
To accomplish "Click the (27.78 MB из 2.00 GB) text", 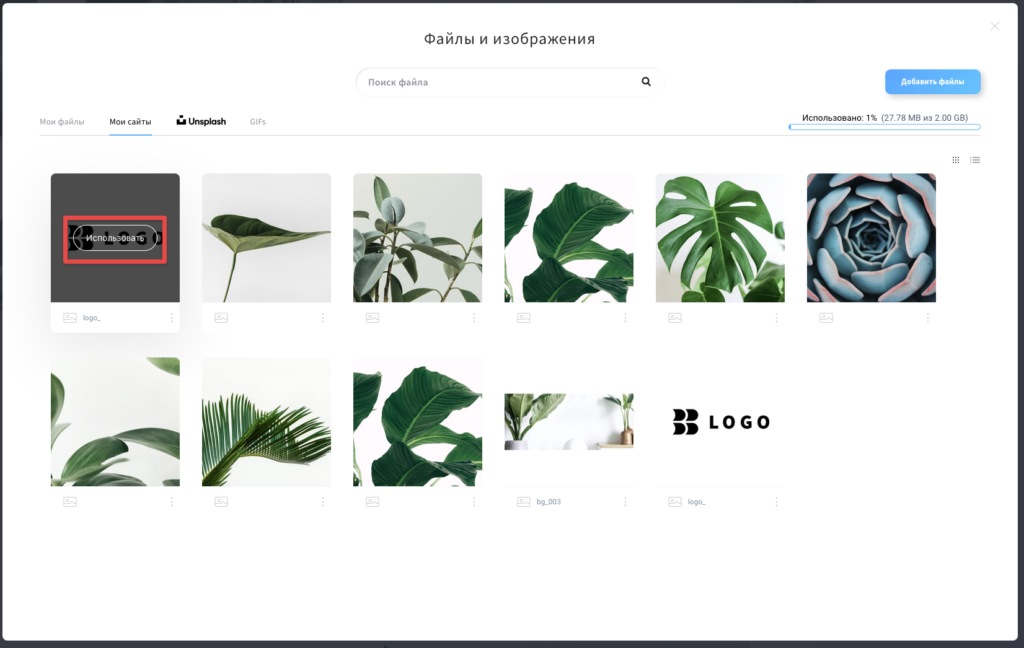I will coord(924,118).
